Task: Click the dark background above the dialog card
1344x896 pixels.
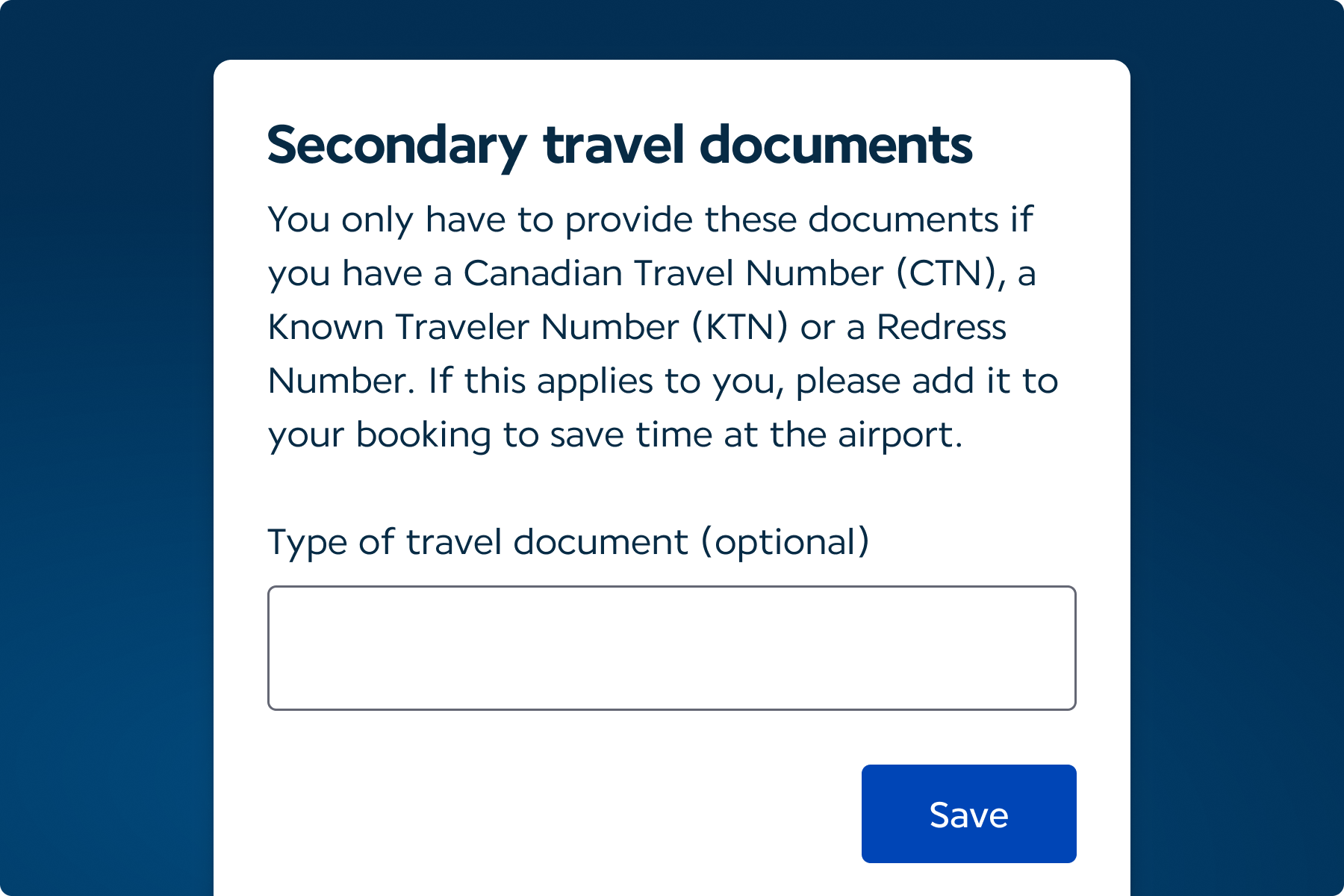Action: tap(672, 28)
